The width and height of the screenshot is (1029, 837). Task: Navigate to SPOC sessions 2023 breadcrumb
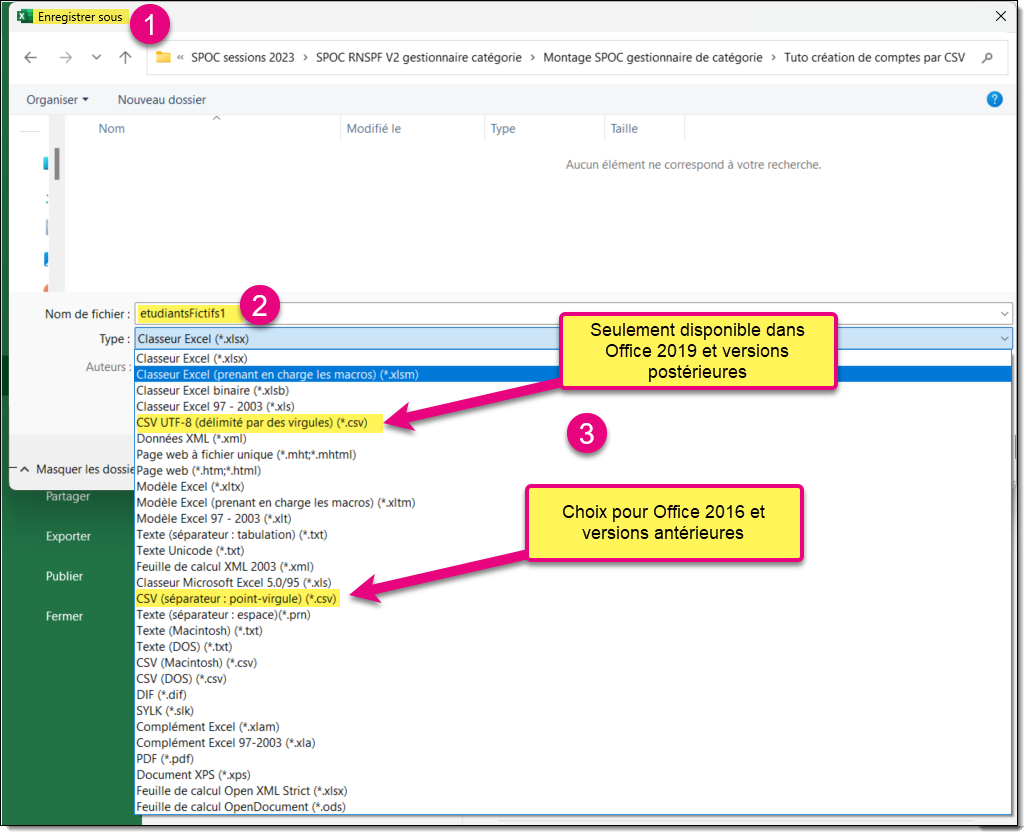coord(243,58)
